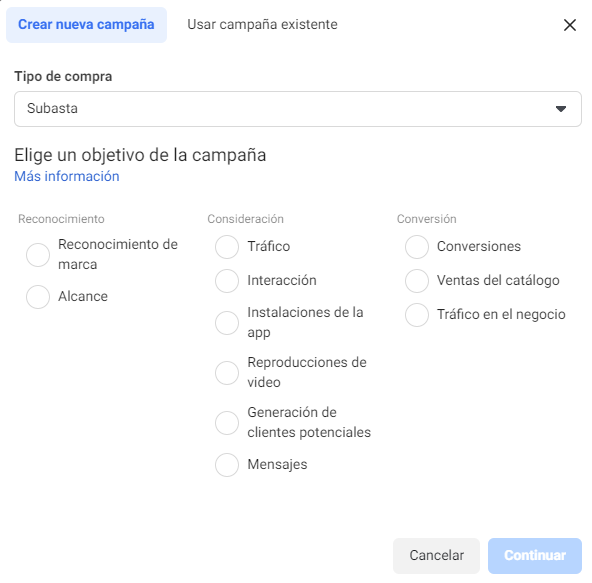The width and height of the screenshot is (592, 583).
Task: Choose the Alcance radio button
Action: click(x=38, y=297)
